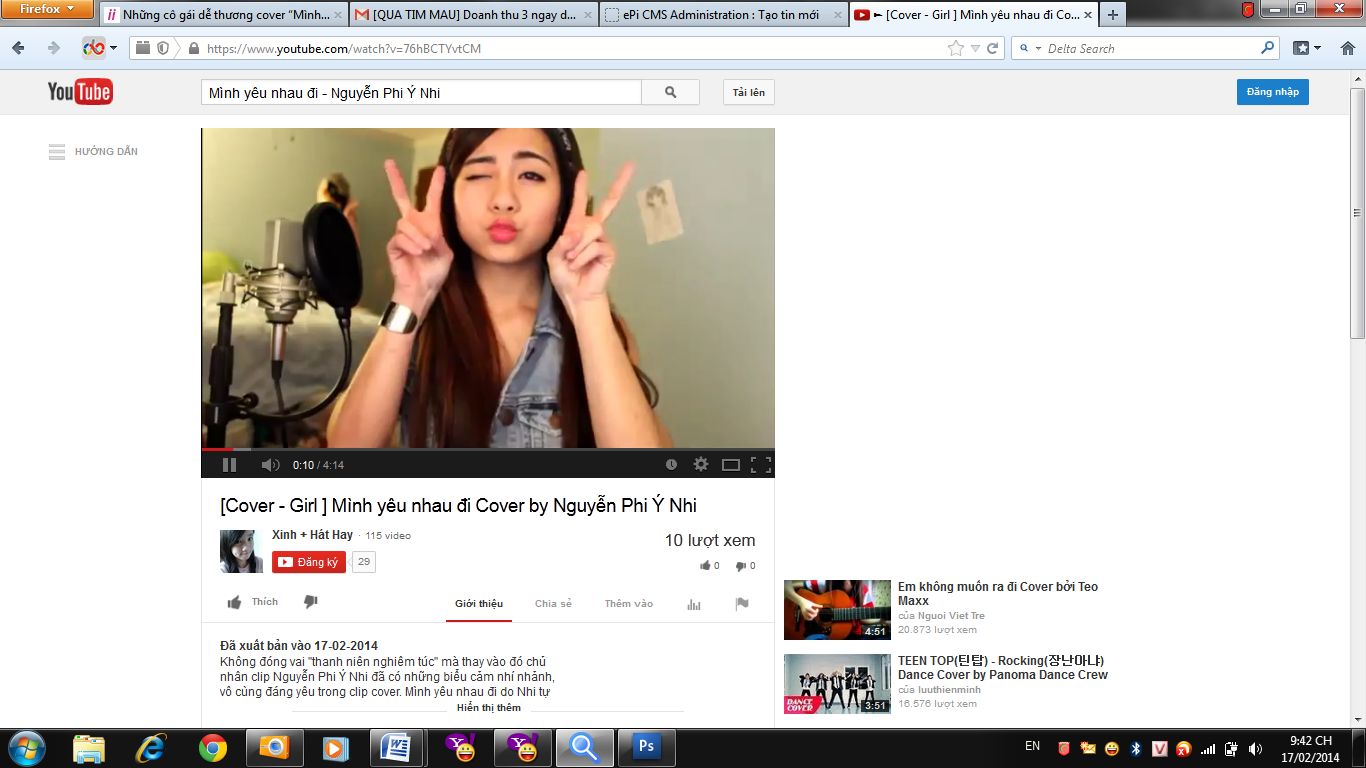Open the statistics bar chart tab

click(x=694, y=604)
